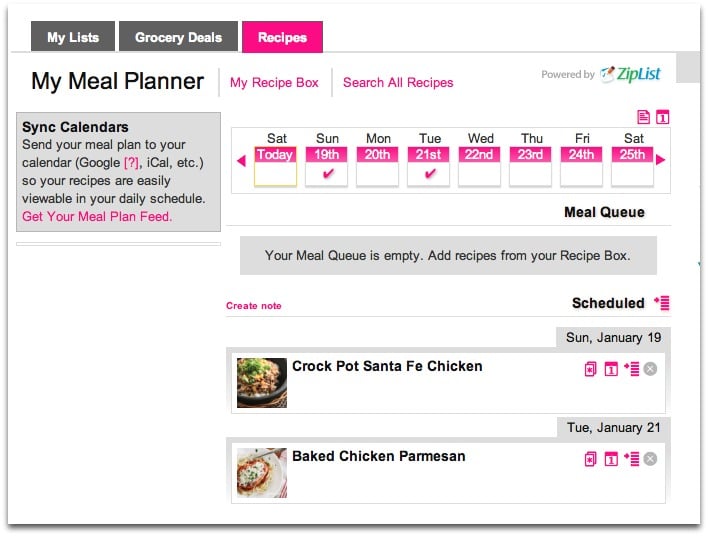This screenshot has height=536, width=708.
Task: Click the print list icon above the calendar
Action: click(643, 117)
